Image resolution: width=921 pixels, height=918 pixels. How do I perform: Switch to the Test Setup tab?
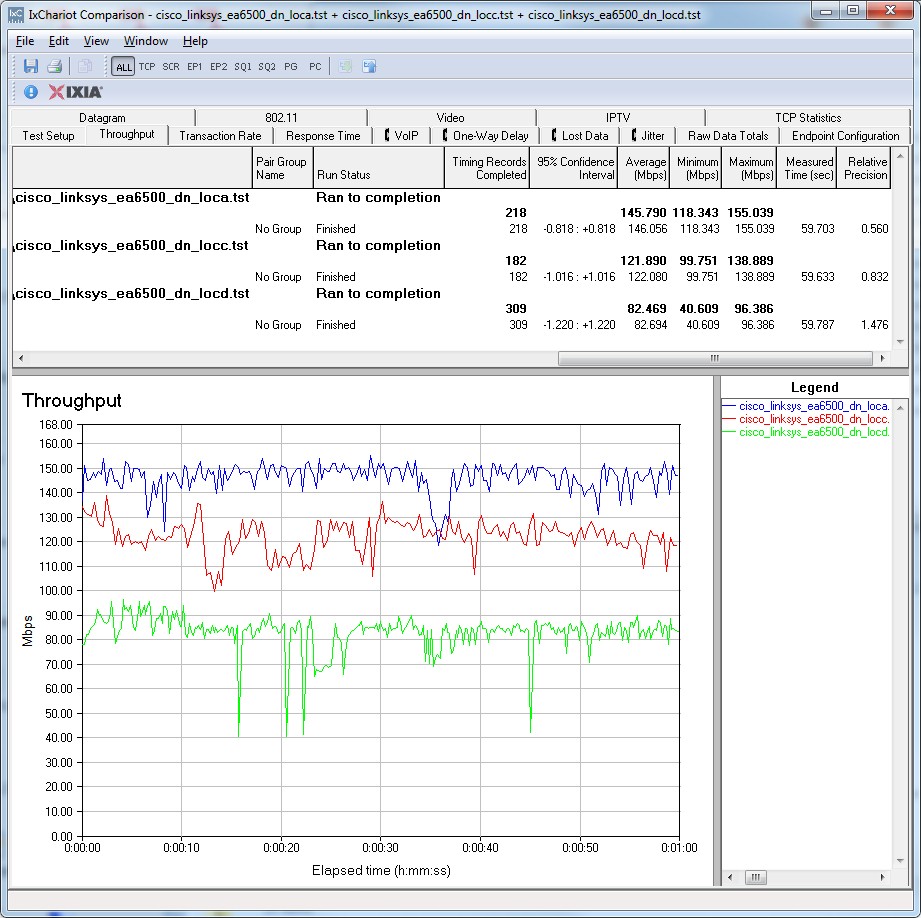coord(48,136)
